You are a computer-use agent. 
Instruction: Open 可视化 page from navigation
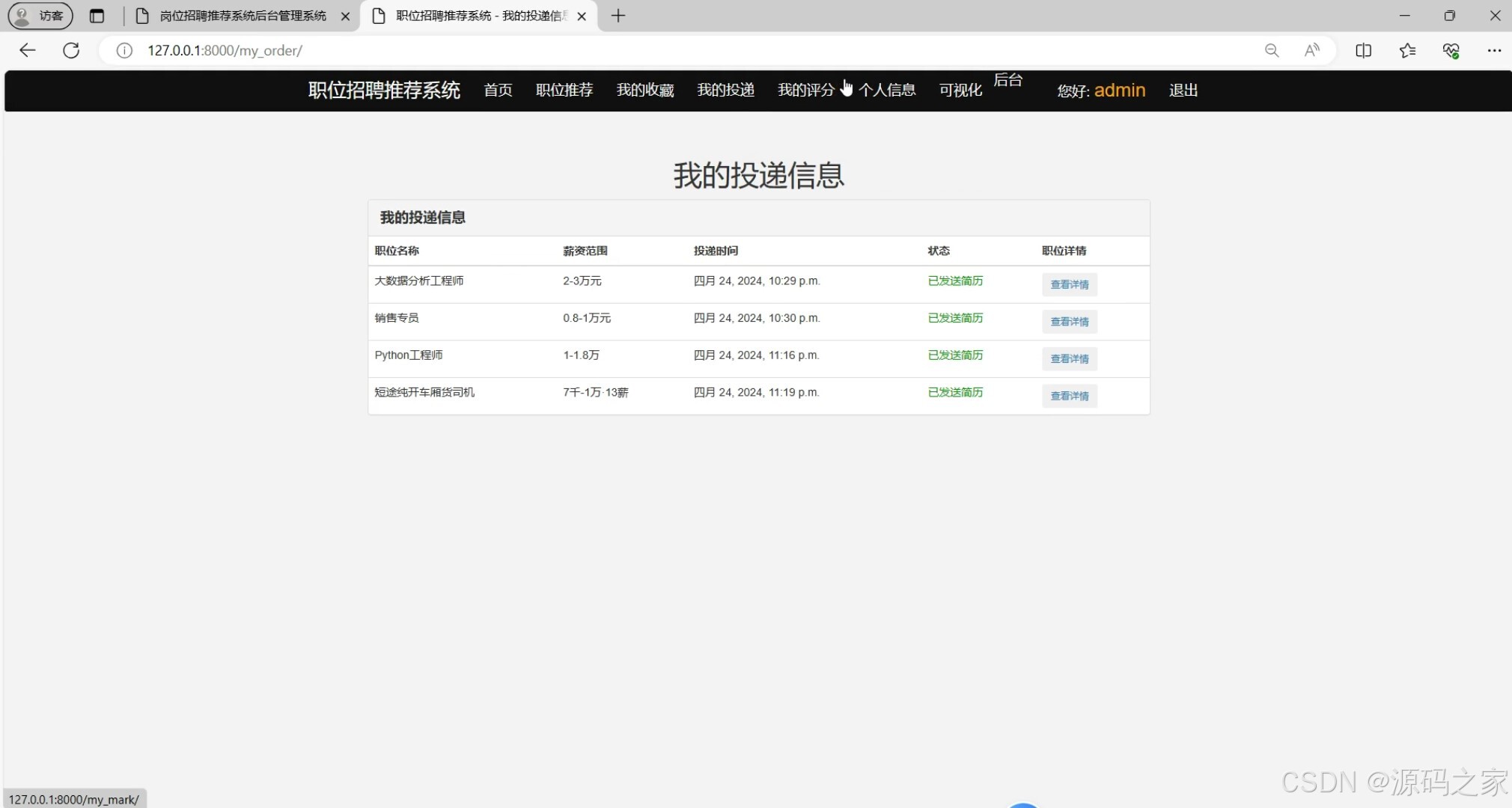(960, 90)
